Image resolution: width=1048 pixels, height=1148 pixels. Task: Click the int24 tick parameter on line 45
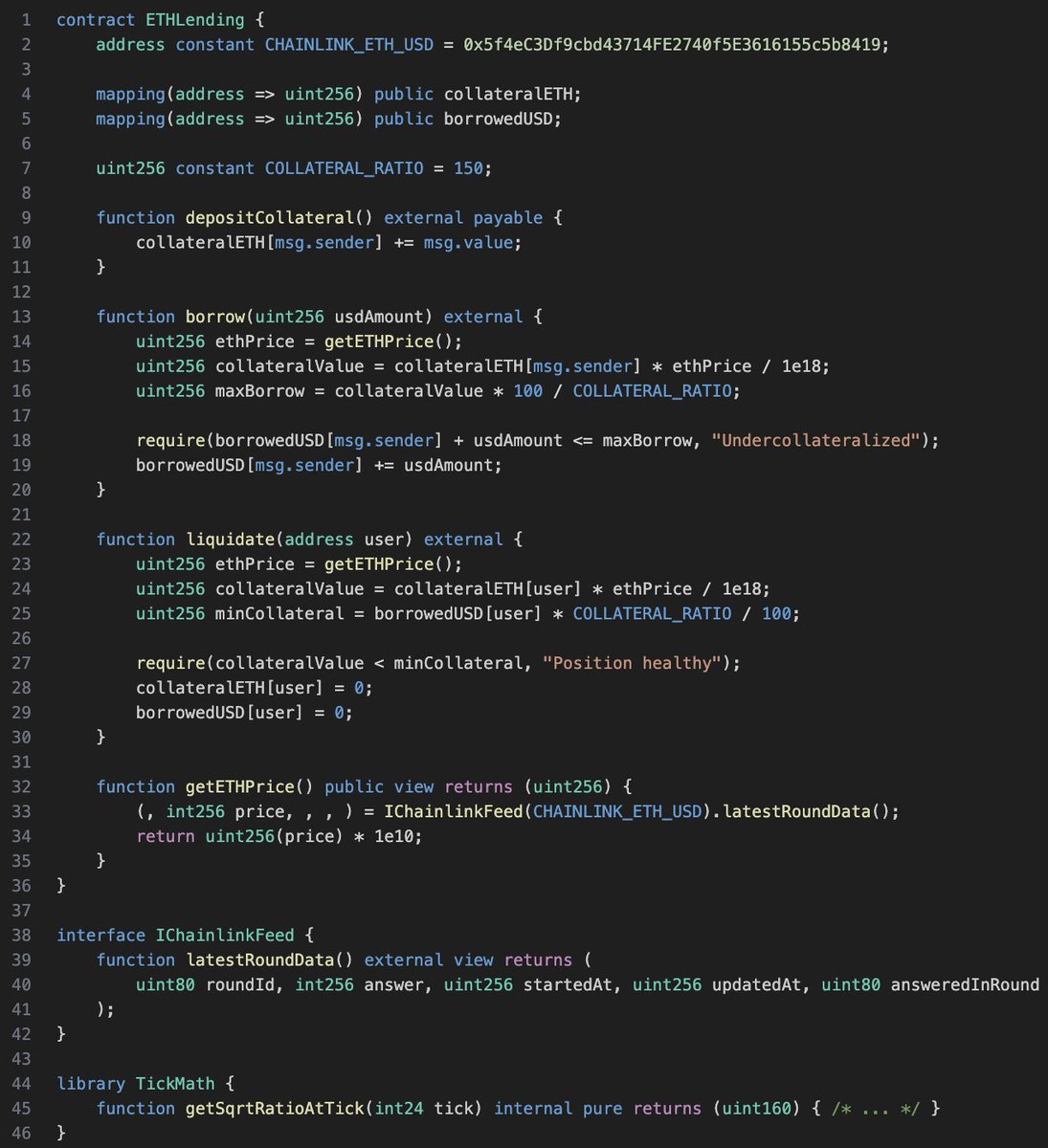coord(429,1109)
